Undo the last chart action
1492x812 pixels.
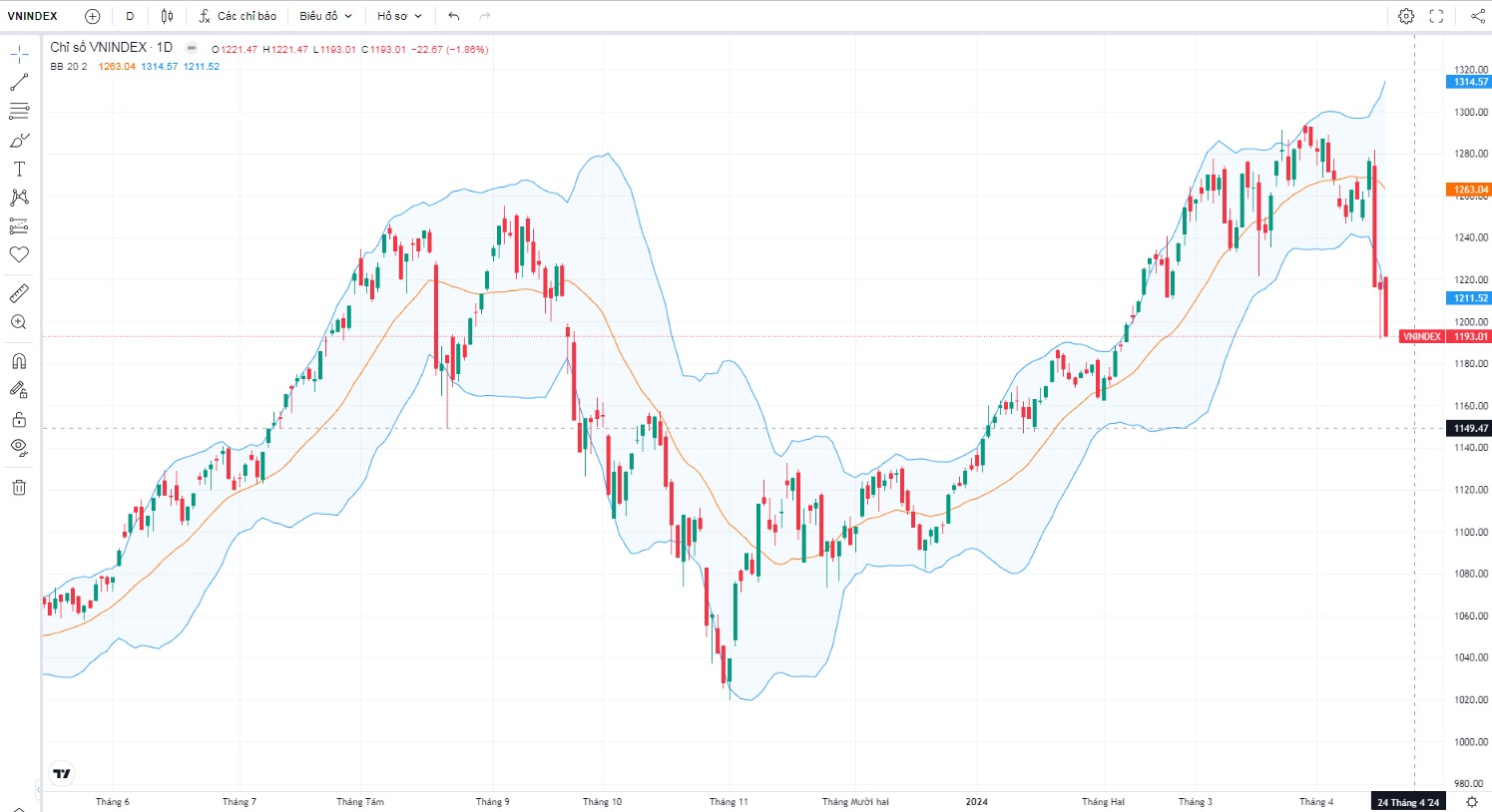point(454,16)
